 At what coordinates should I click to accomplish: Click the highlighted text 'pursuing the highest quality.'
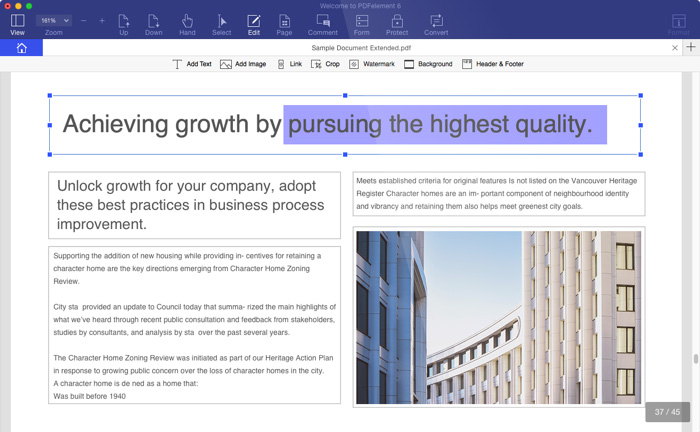click(445, 125)
